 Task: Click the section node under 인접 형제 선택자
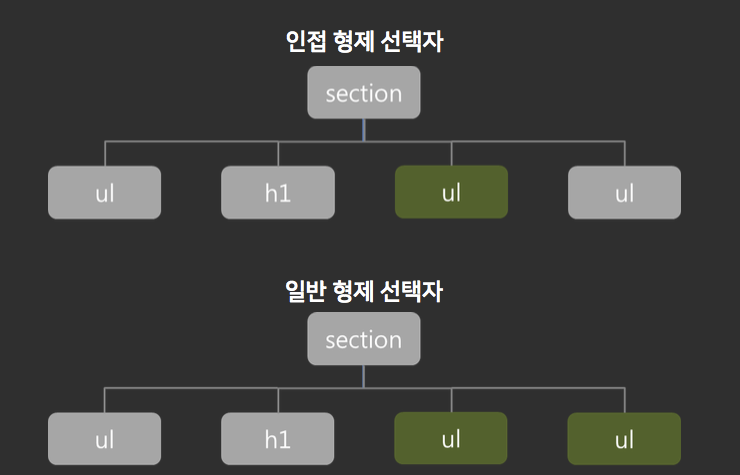tap(364, 93)
